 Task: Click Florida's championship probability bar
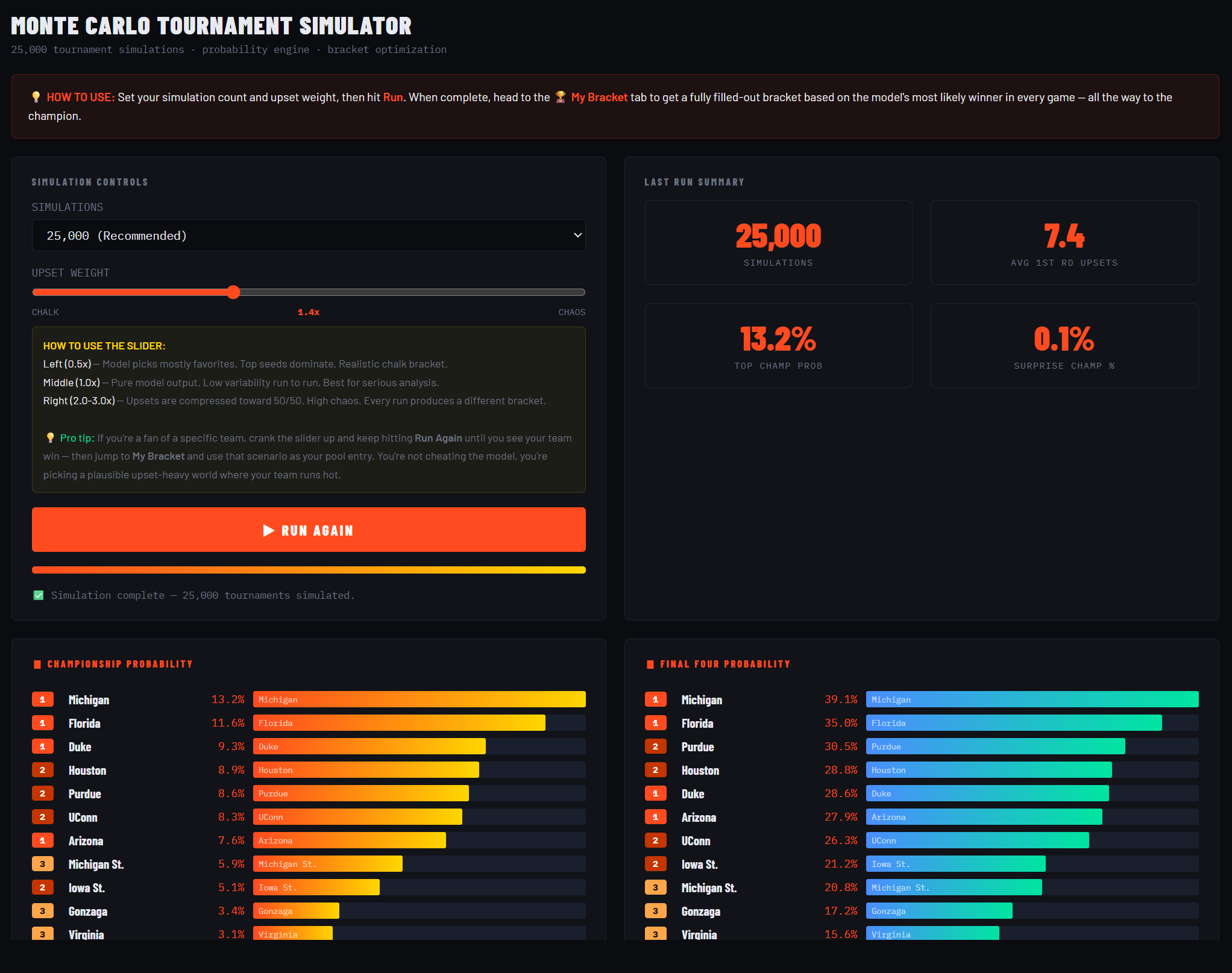(399, 723)
